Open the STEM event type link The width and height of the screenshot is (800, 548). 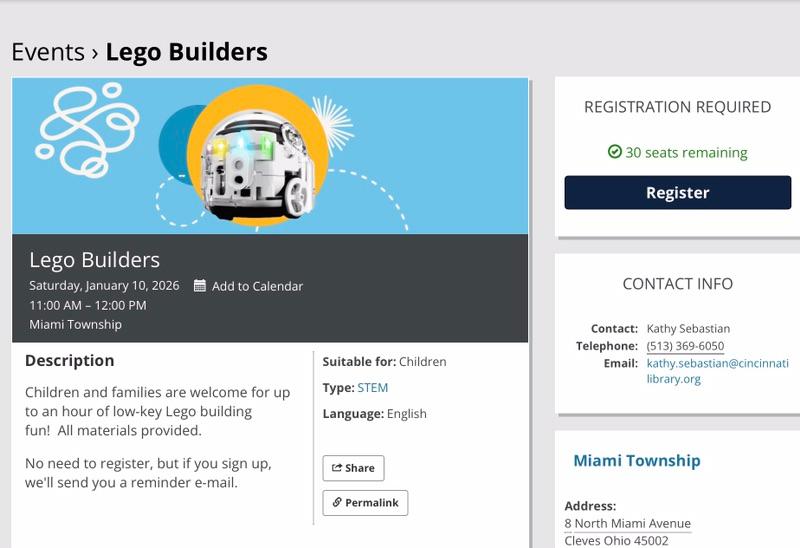click(x=372, y=387)
